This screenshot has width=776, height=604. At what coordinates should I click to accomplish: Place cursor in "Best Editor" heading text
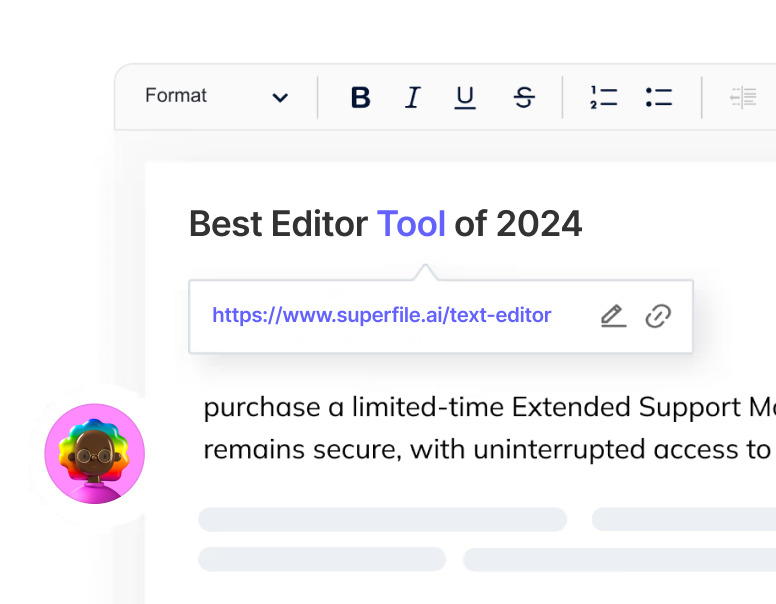click(278, 224)
